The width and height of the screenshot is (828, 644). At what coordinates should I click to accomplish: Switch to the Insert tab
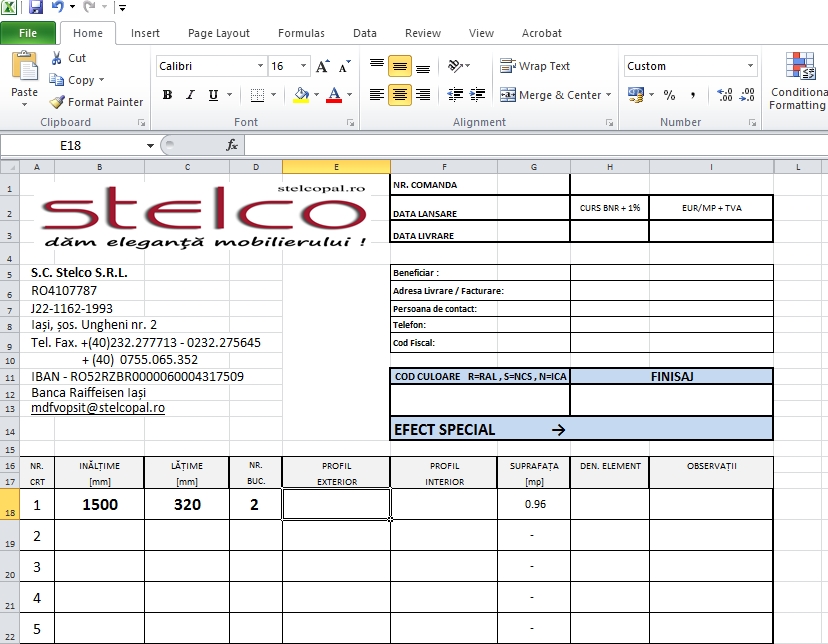click(x=145, y=33)
